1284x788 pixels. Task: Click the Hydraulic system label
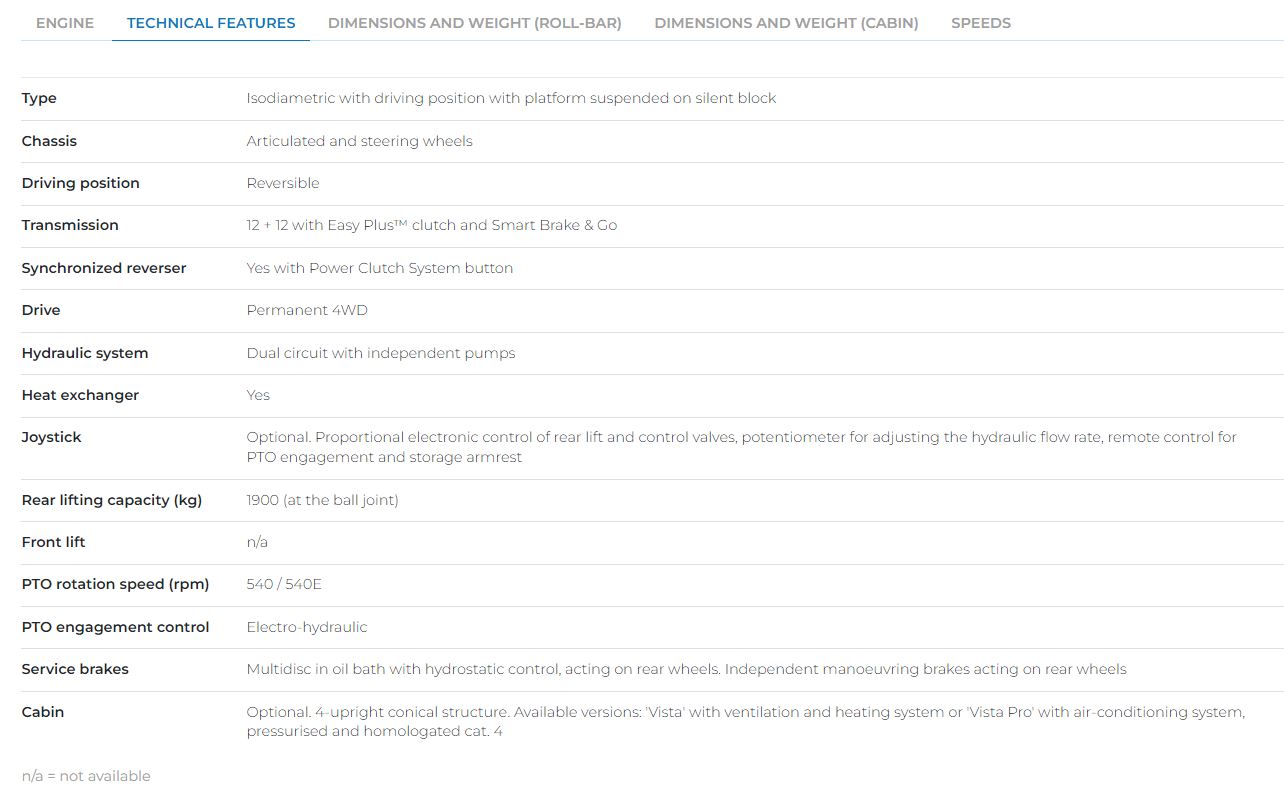pos(85,353)
